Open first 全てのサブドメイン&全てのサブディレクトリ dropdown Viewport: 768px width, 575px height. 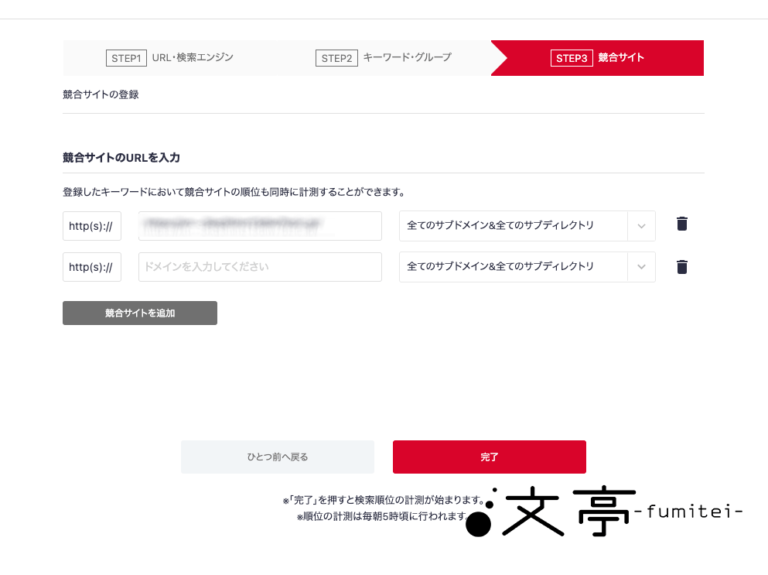(x=527, y=226)
